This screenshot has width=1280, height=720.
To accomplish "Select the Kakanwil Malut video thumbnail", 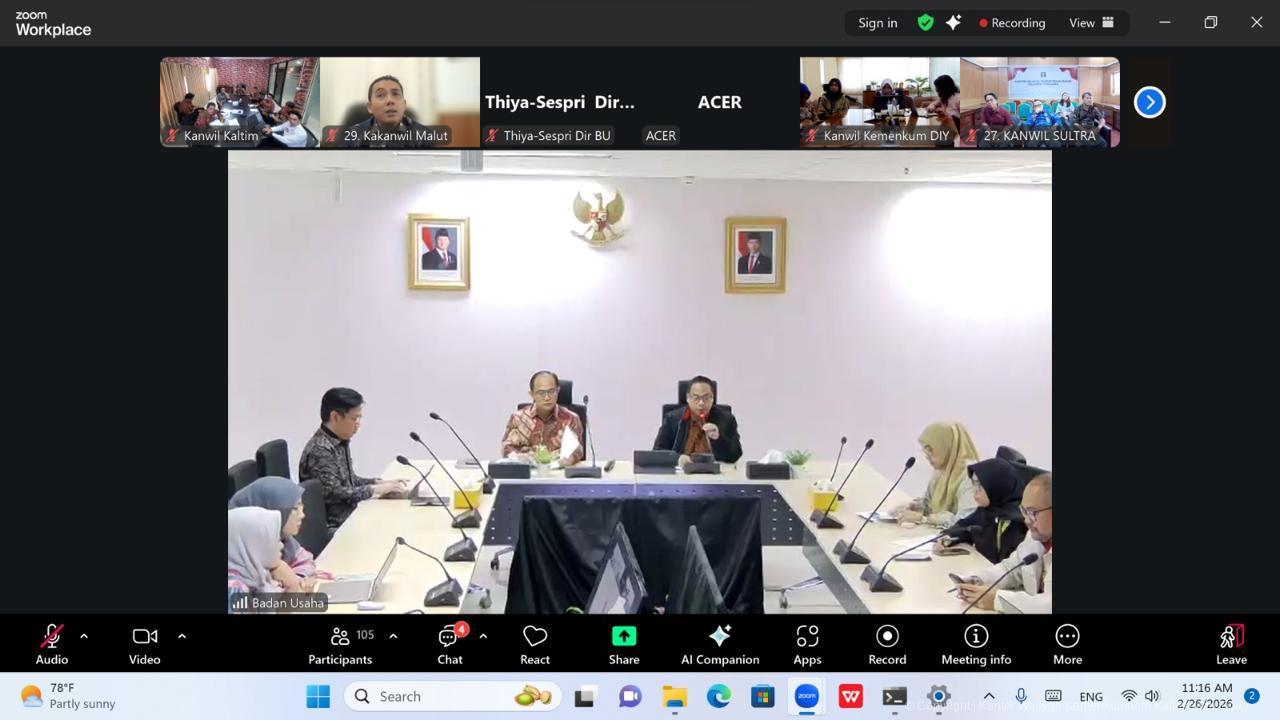I will point(400,101).
